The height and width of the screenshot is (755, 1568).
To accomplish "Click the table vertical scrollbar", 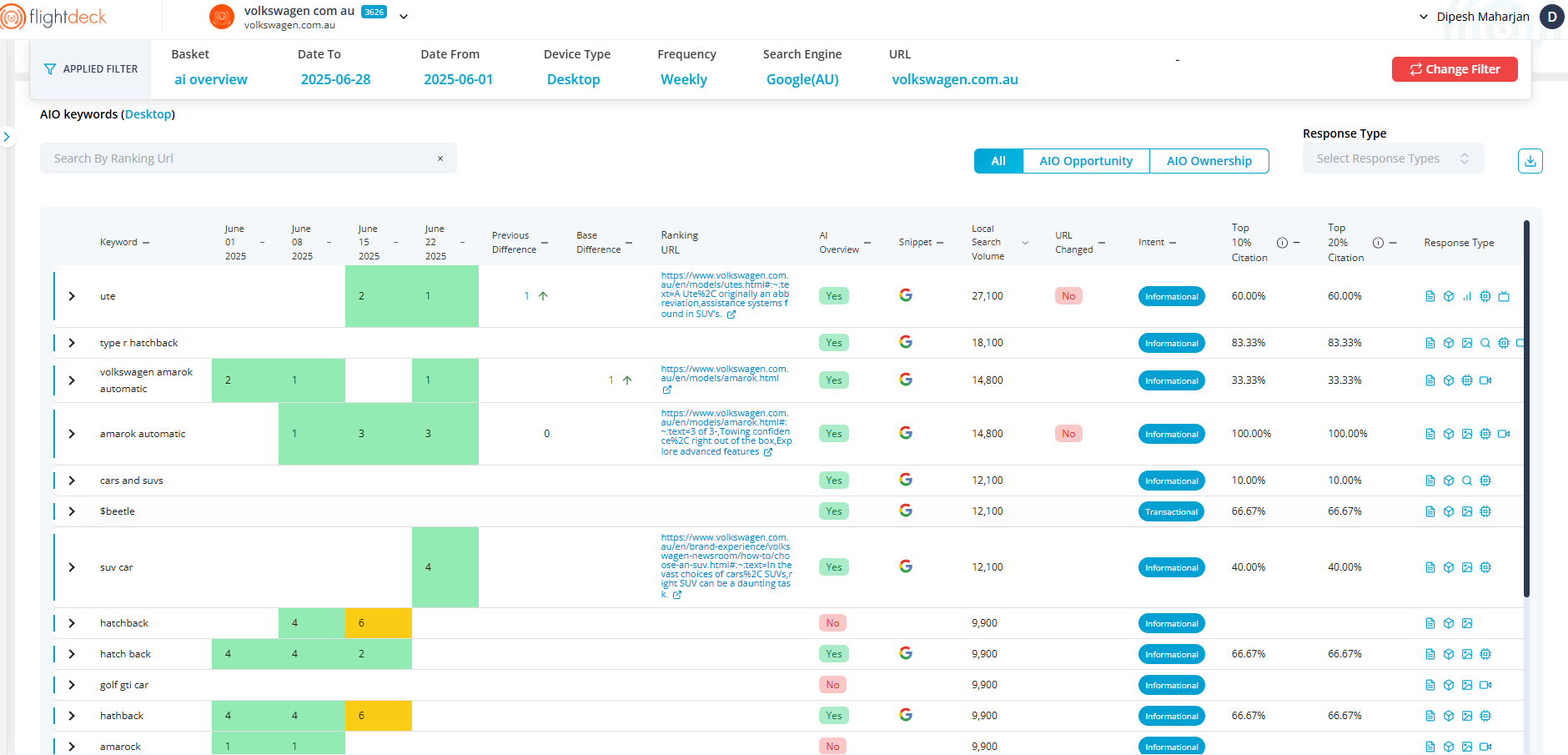I will click(1526, 409).
